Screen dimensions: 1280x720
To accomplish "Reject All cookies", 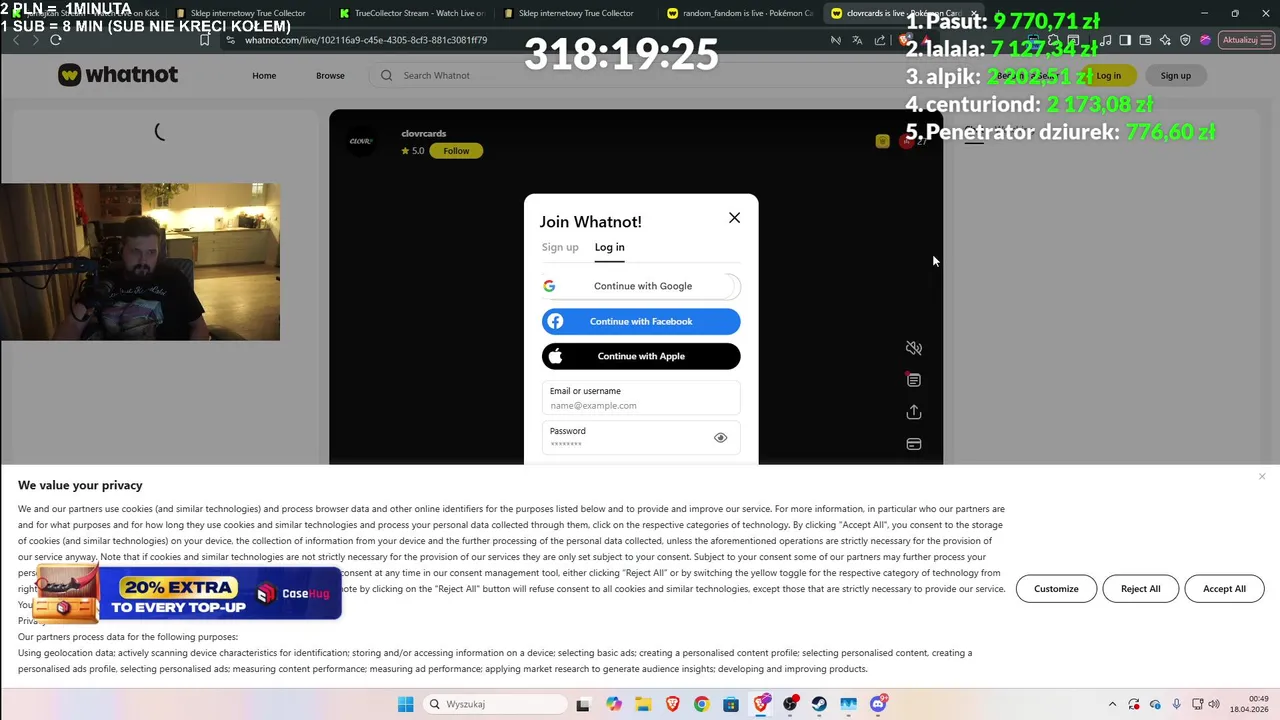I will 1140,589.
